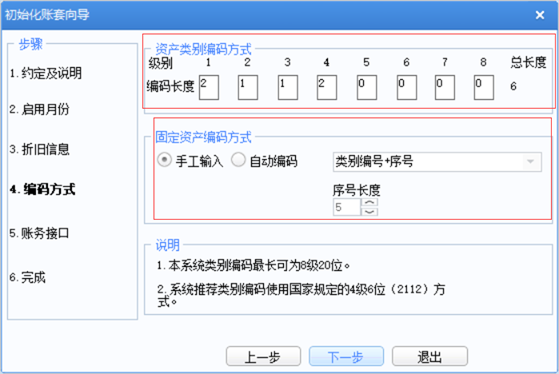The image size is (559, 374).
Task: Click the total length value 6
Action: pos(513,86)
